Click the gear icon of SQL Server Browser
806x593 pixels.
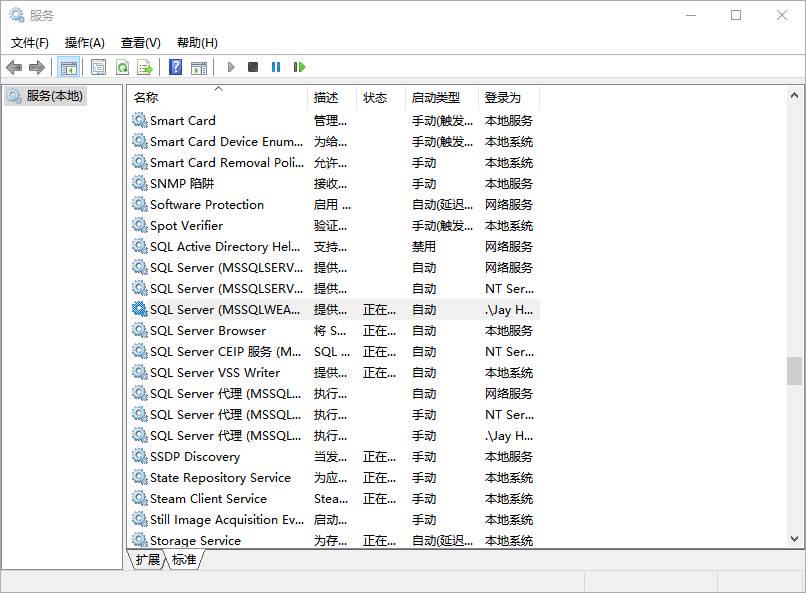[139, 330]
